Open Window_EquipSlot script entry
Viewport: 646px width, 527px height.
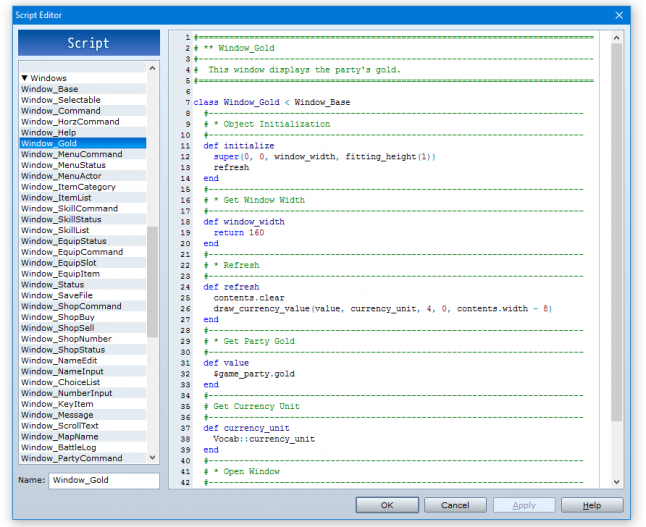60,263
